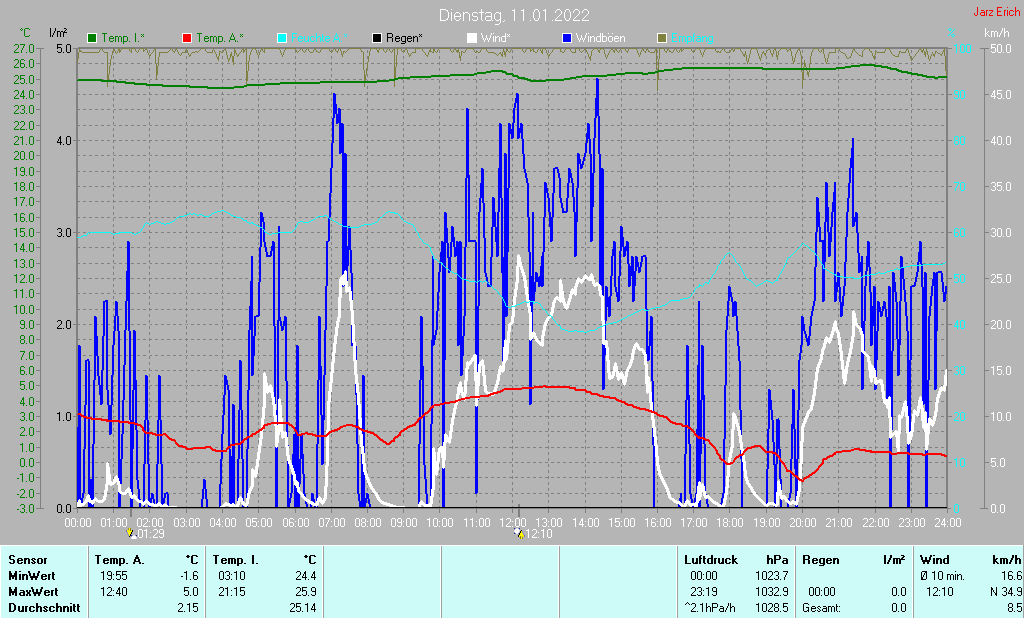Click the icon beside the 01:29 marker
The height and width of the screenshot is (618, 1024).
(131, 533)
